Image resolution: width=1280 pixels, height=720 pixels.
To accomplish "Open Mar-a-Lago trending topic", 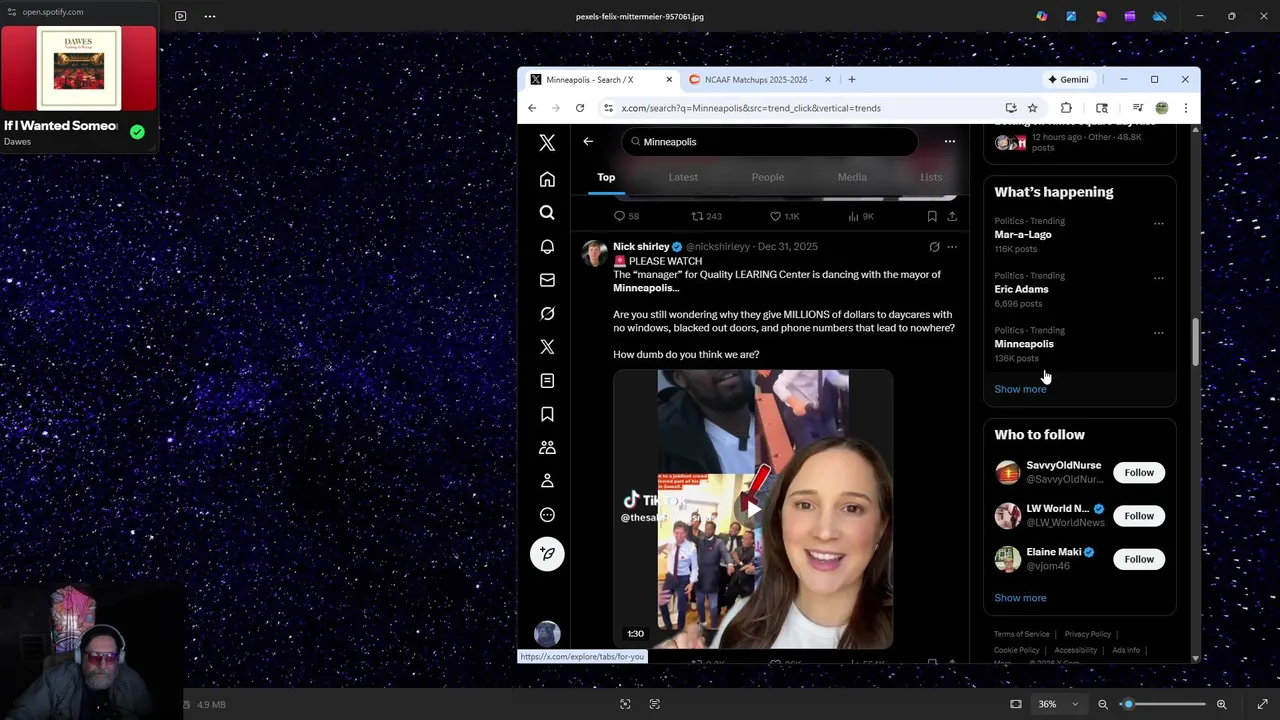I will 1023,234.
